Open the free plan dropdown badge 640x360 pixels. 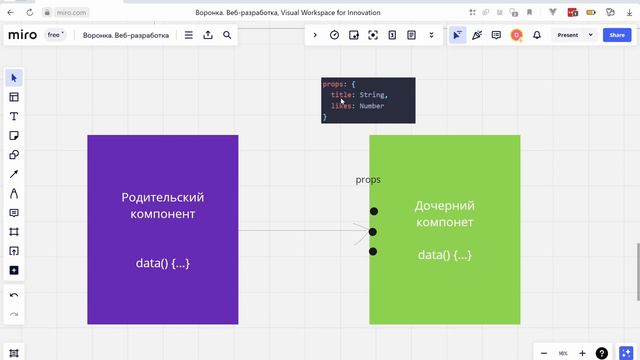pos(55,35)
